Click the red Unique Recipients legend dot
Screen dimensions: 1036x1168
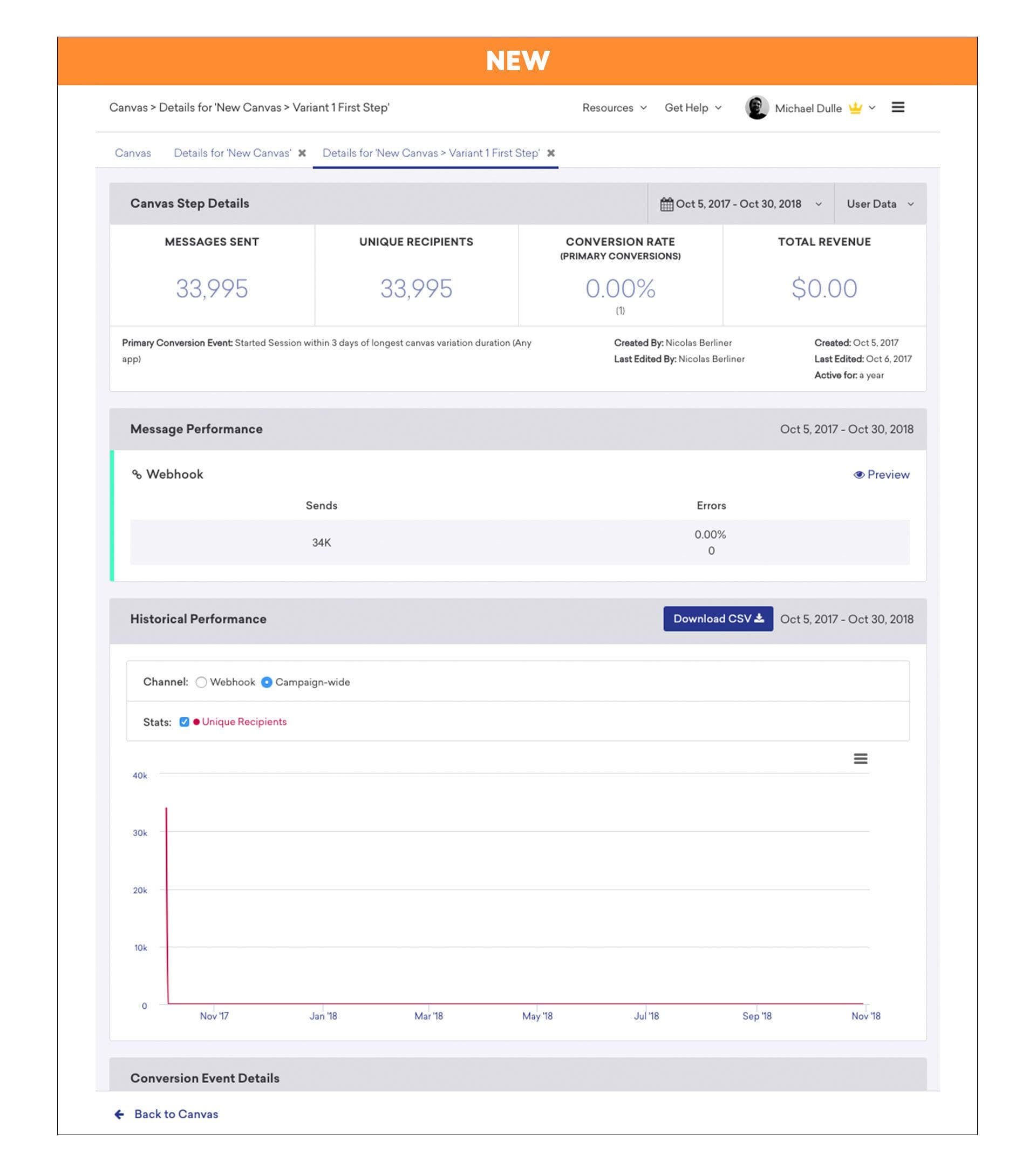pos(196,722)
